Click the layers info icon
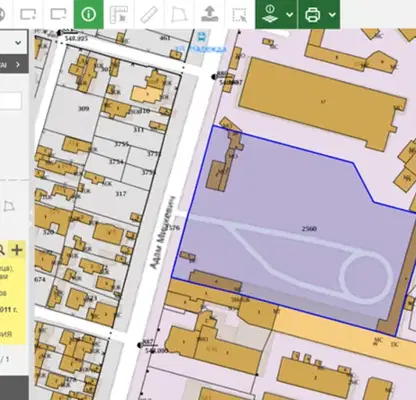 coord(270,14)
